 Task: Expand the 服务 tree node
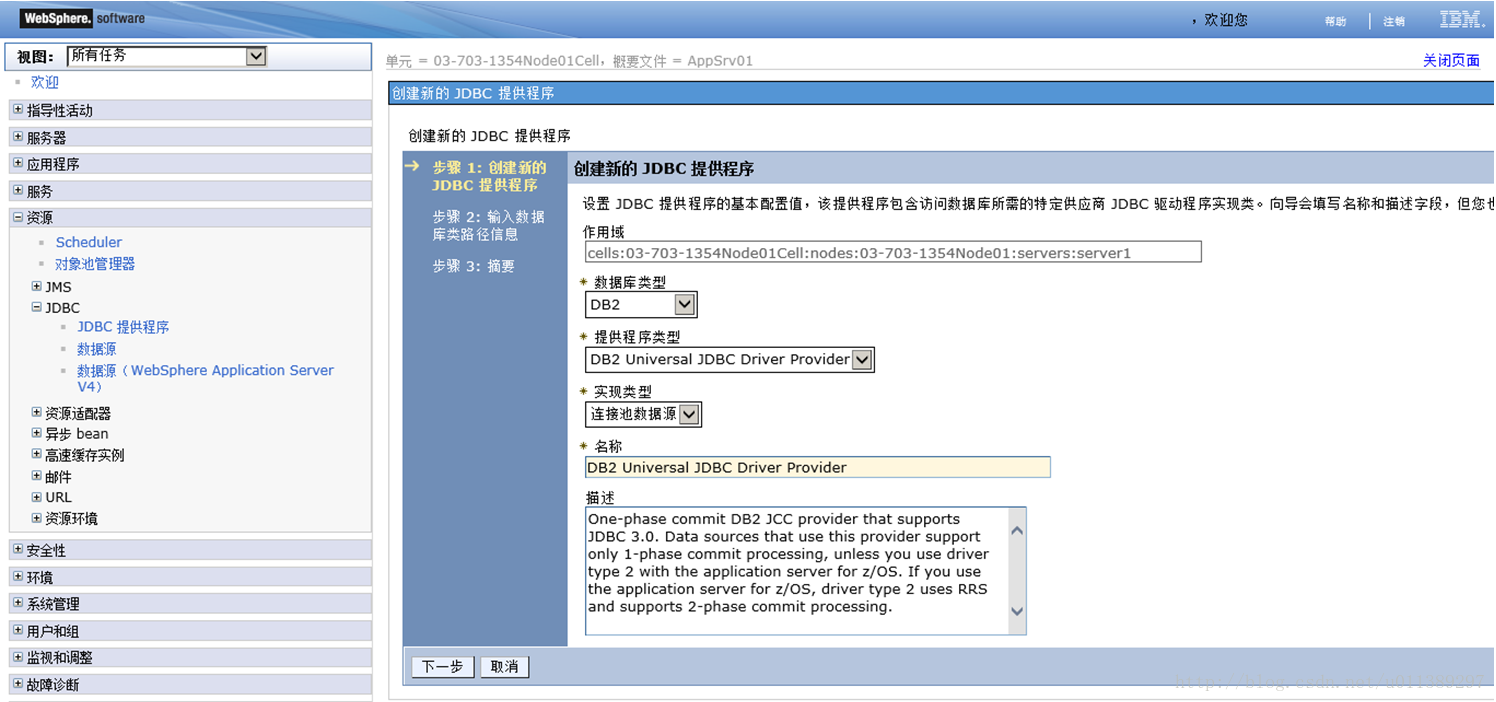point(18,190)
